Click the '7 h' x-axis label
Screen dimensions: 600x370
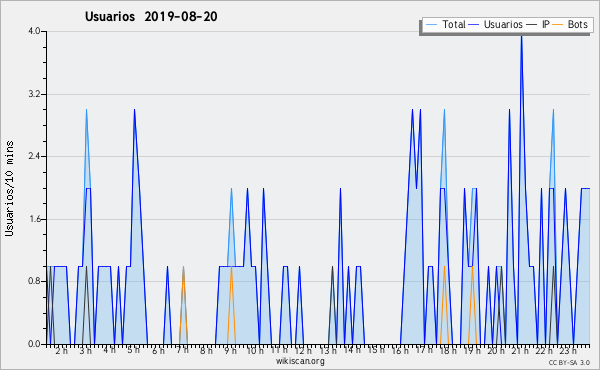[x=183, y=350]
